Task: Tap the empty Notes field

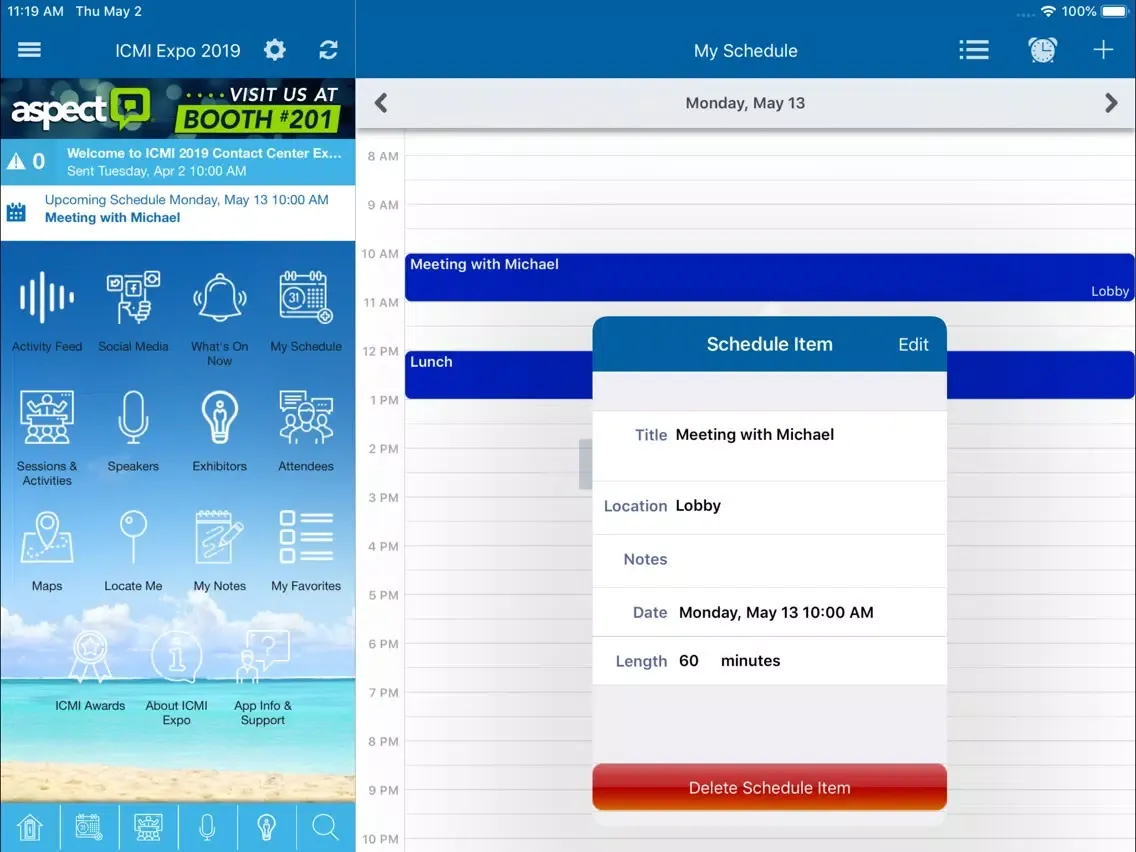Action: pyautogui.click(x=769, y=559)
